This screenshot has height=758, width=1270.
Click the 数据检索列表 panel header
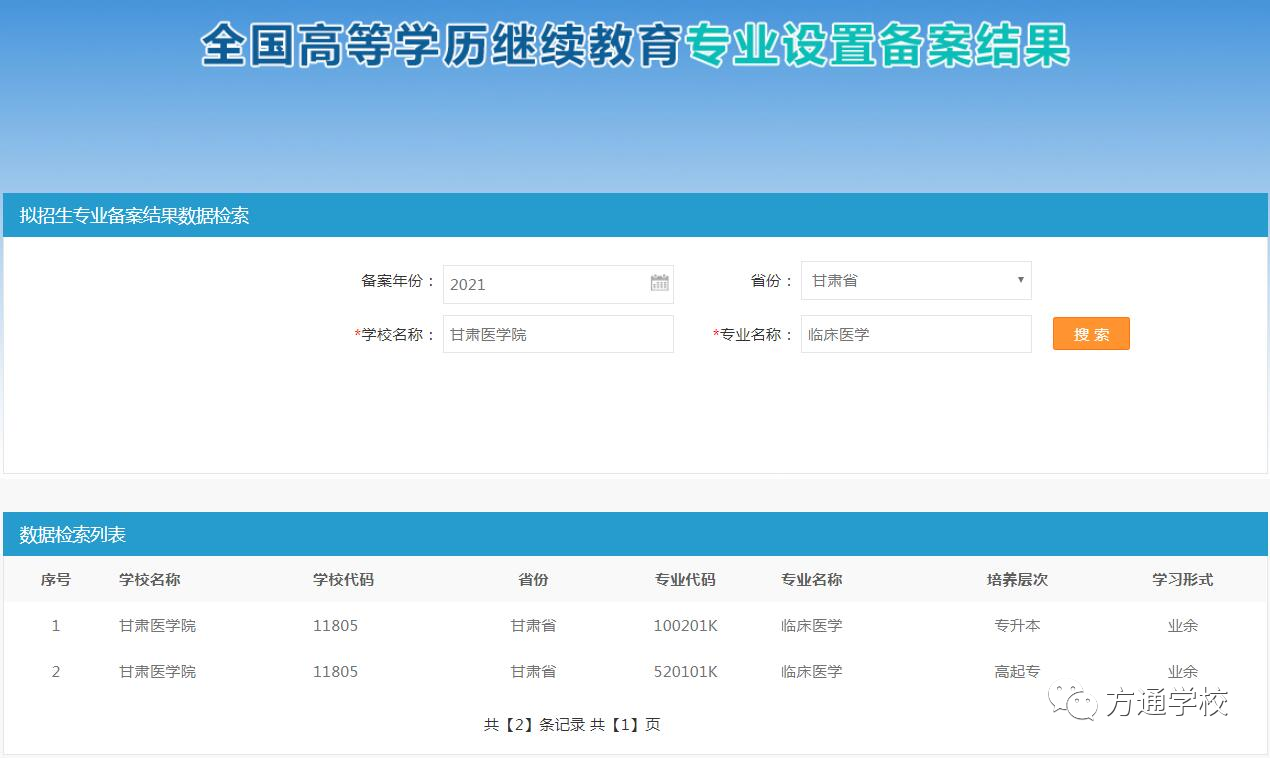tap(73, 535)
